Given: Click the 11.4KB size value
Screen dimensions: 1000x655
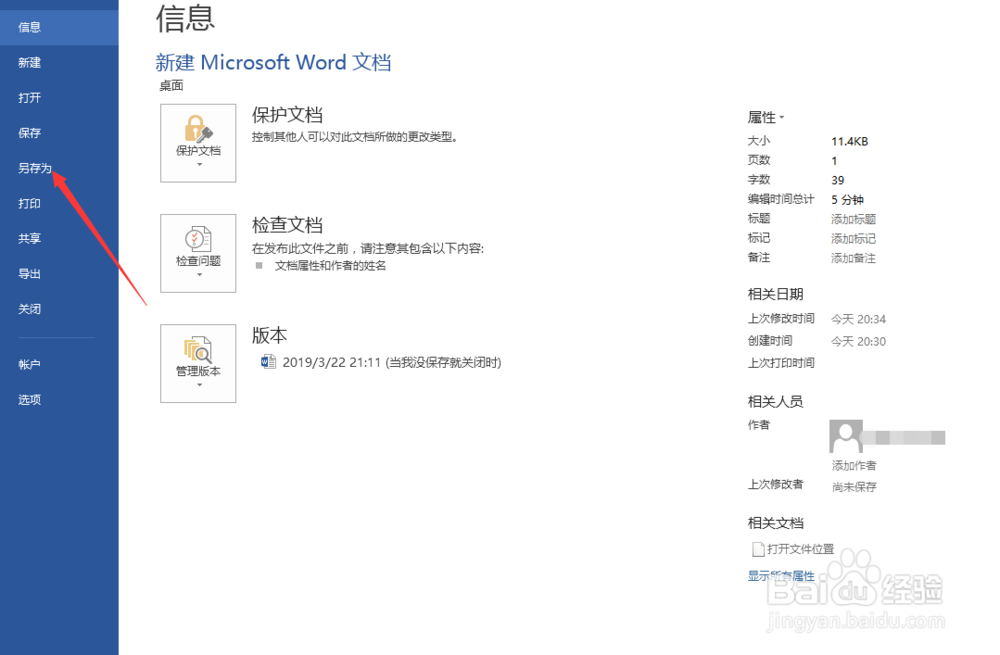Looking at the screenshot, I should pos(849,142).
